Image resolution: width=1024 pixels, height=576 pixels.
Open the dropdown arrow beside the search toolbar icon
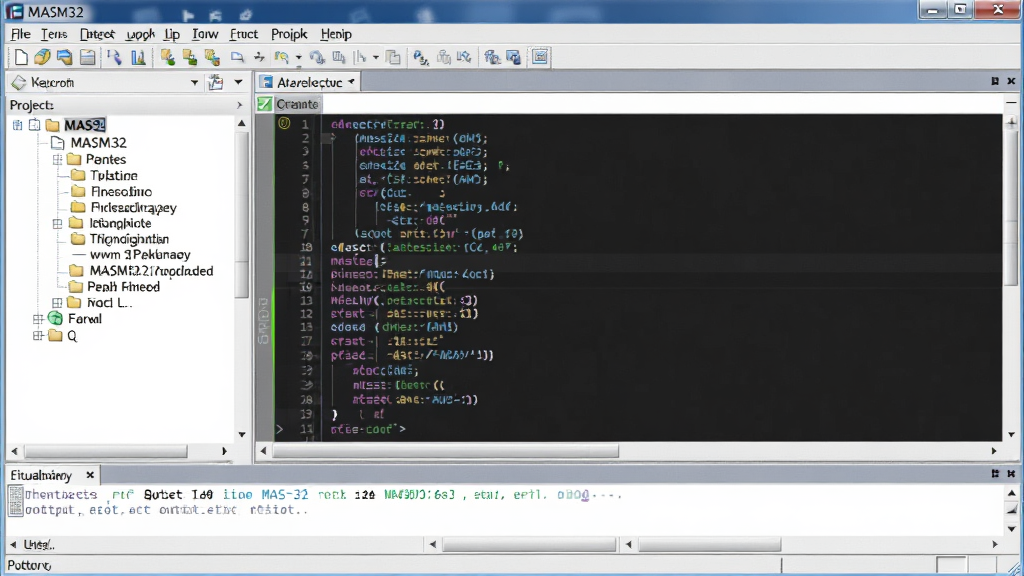[298, 57]
